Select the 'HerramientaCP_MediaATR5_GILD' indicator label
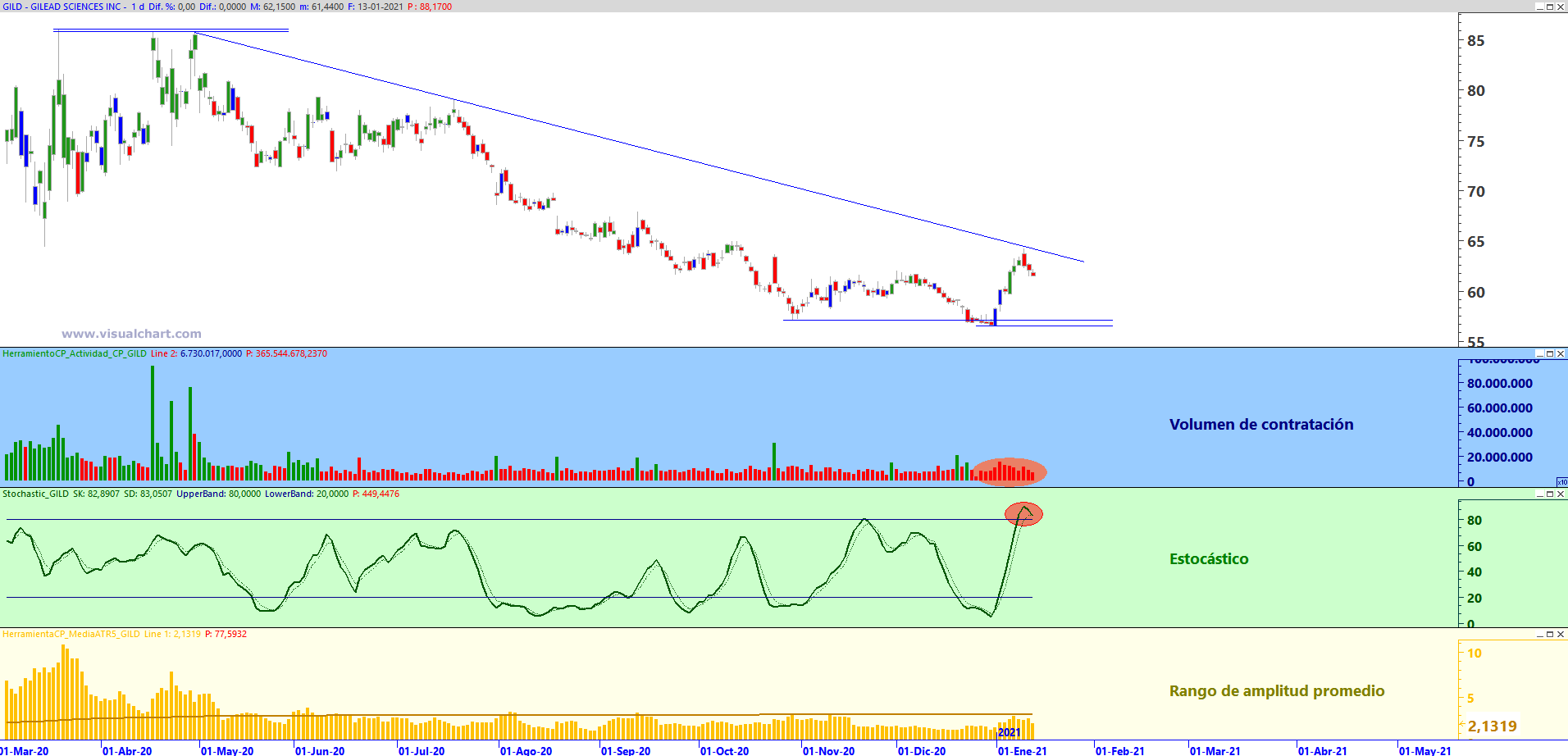 coord(71,634)
